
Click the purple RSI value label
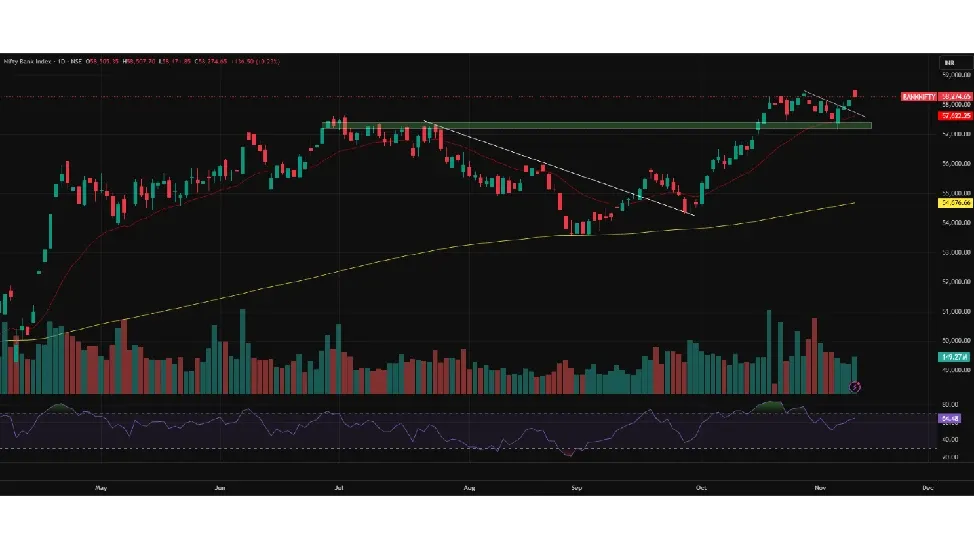[x=949, y=419]
